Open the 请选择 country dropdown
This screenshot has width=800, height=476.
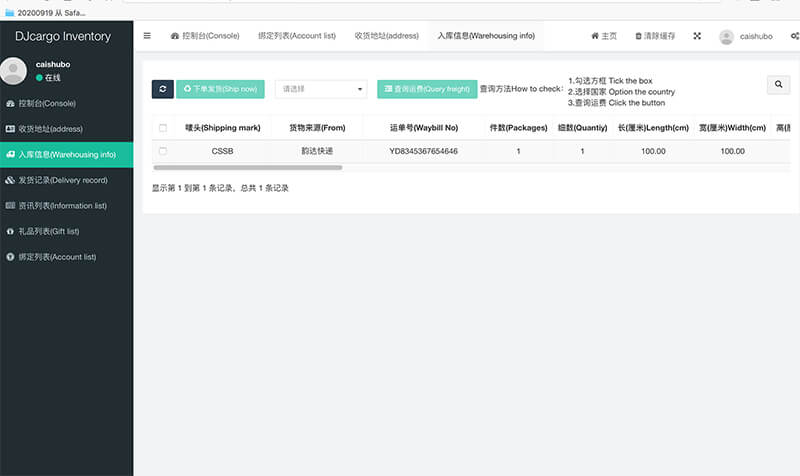point(321,89)
